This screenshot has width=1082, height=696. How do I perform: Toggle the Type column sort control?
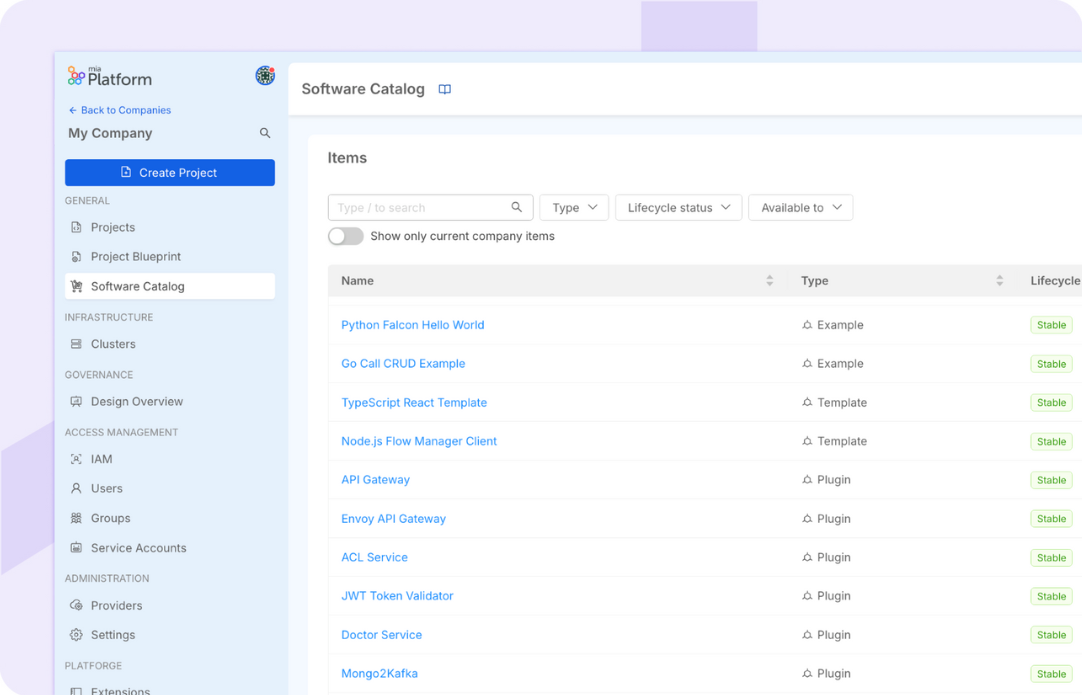[x=999, y=281]
